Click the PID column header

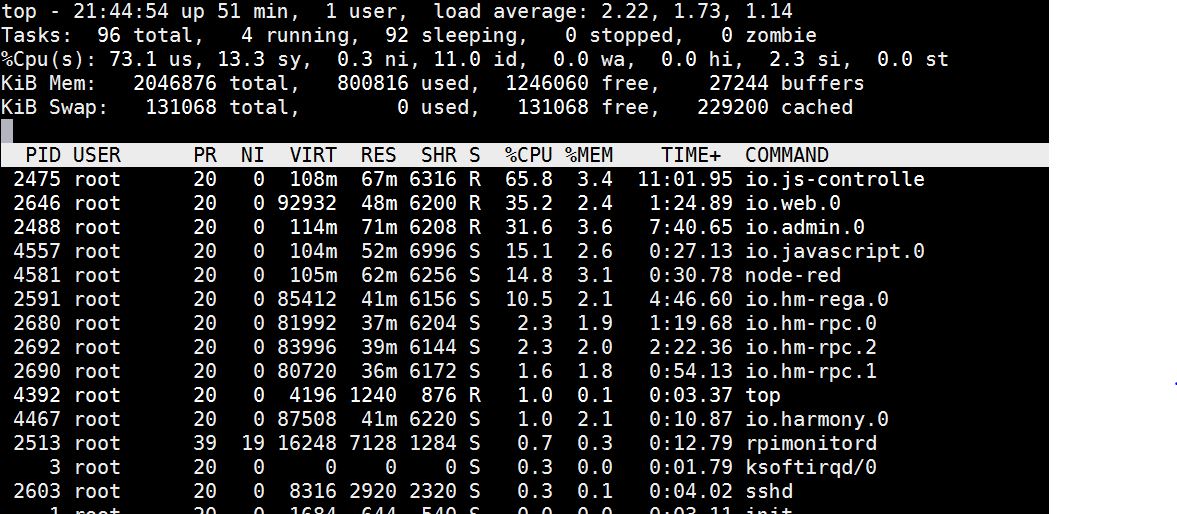pos(44,155)
